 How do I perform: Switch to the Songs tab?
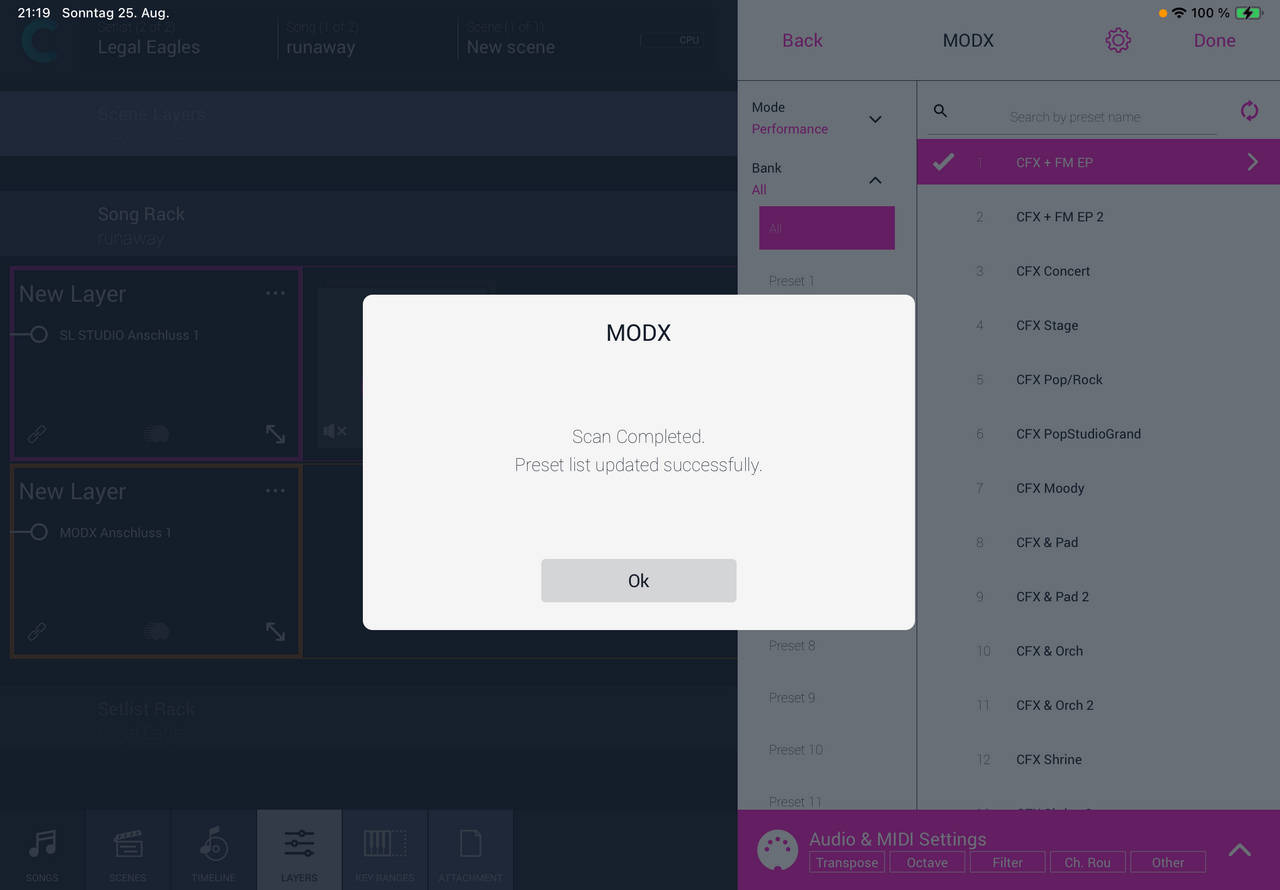coord(42,850)
